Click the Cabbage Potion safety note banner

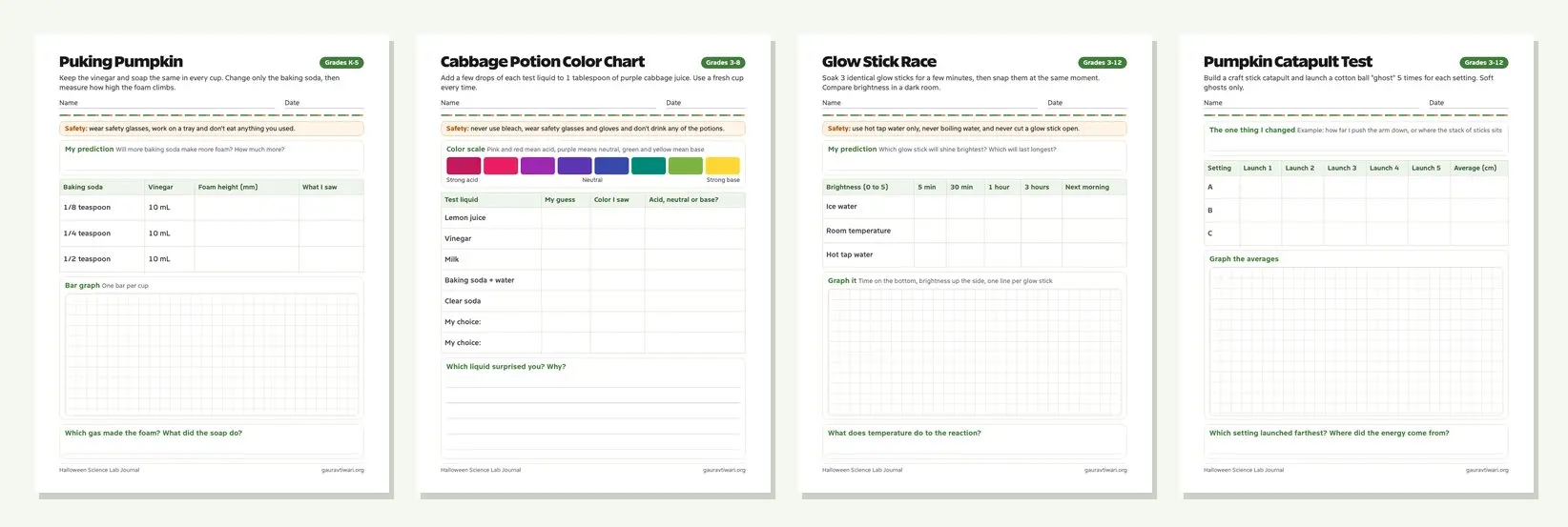pyautogui.click(x=593, y=129)
